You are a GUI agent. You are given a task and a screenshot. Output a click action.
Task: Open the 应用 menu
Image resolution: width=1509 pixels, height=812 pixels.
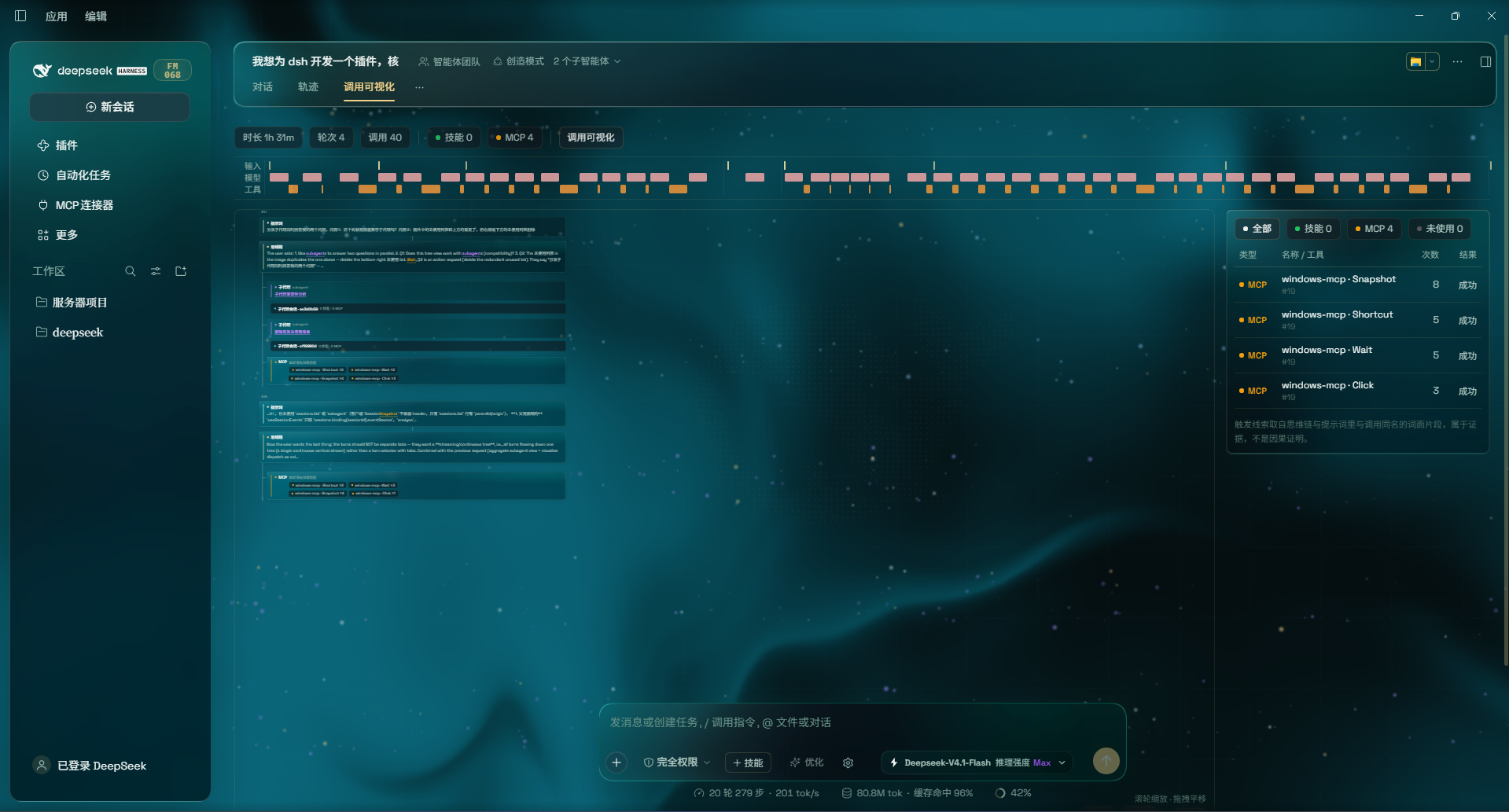pos(57,17)
